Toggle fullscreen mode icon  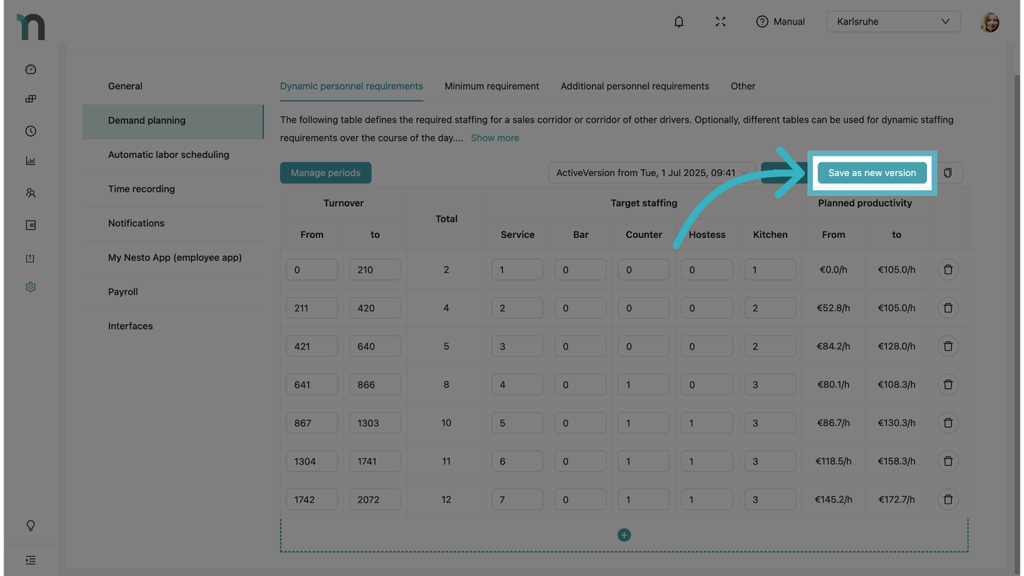click(720, 21)
